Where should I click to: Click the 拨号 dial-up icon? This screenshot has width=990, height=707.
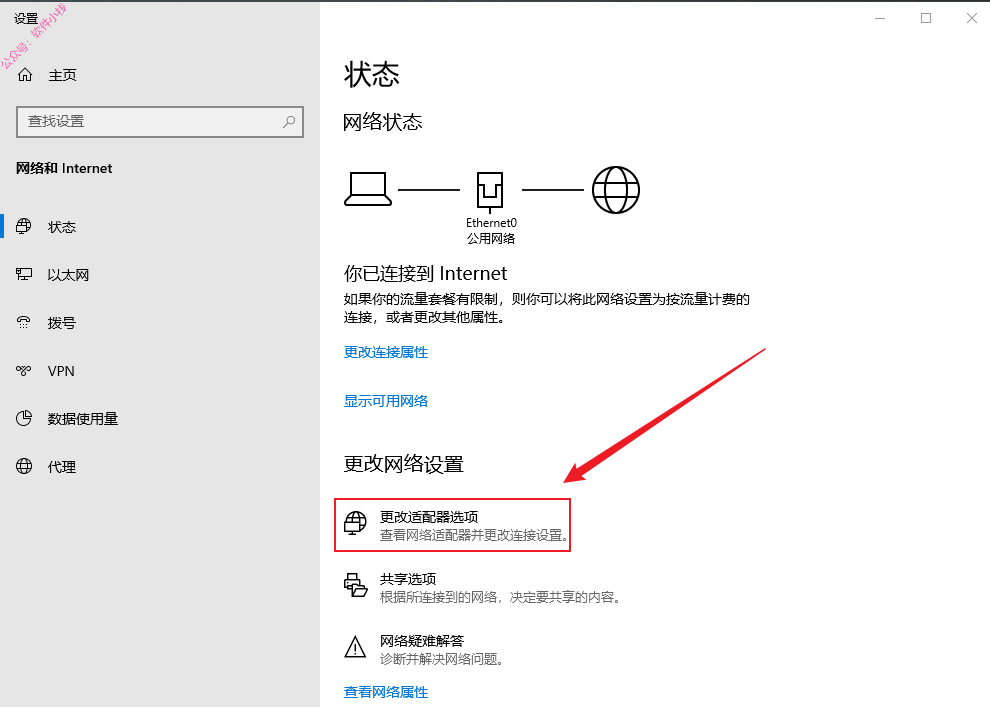[x=23, y=323]
